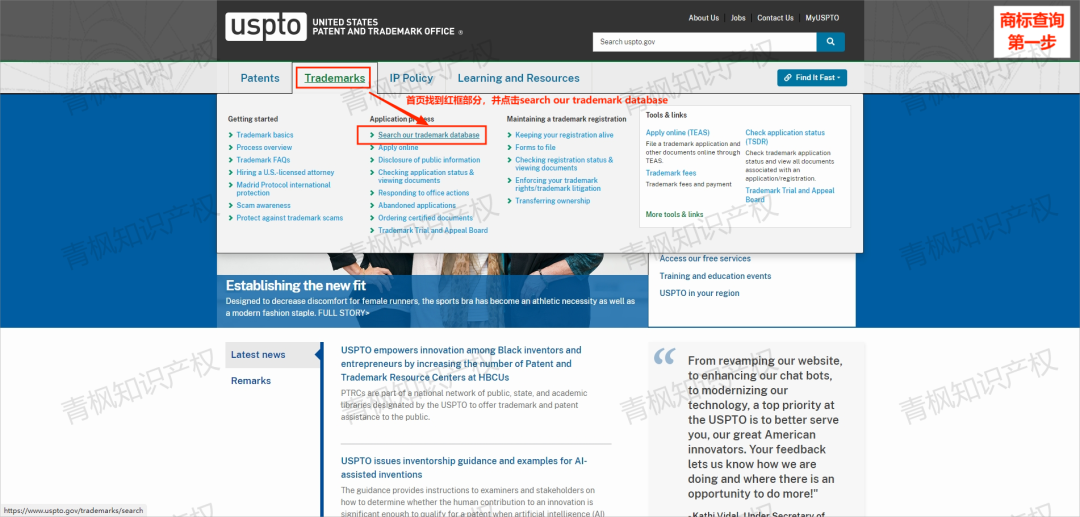1080x517 pixels.
Task: Click the blue search magnifier button
Action: [830, 42]
